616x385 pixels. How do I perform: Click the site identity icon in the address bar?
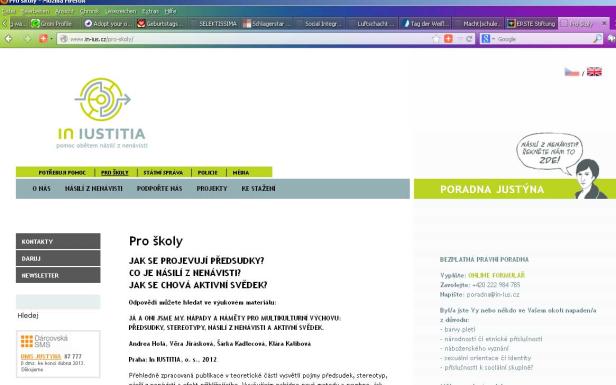pos(64,39)
